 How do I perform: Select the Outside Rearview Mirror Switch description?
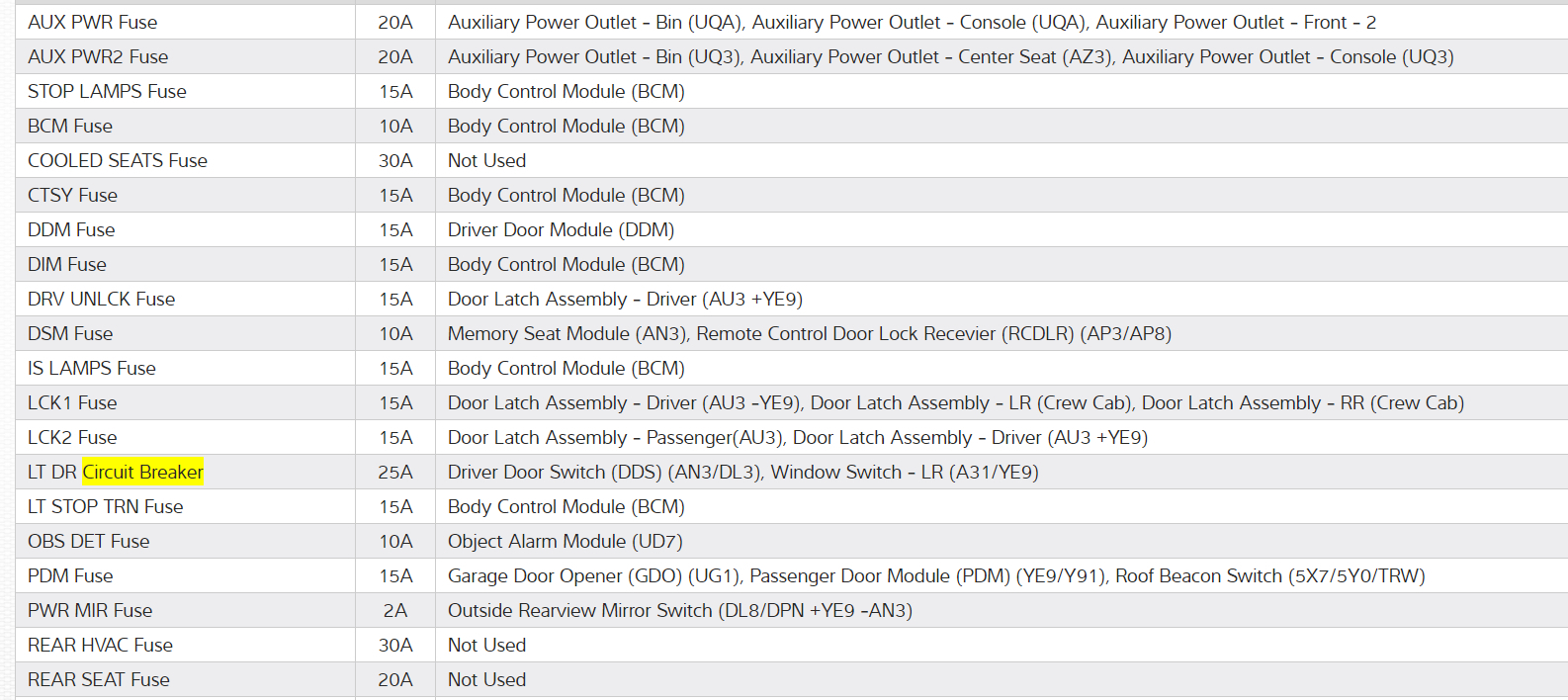point(679,610)
